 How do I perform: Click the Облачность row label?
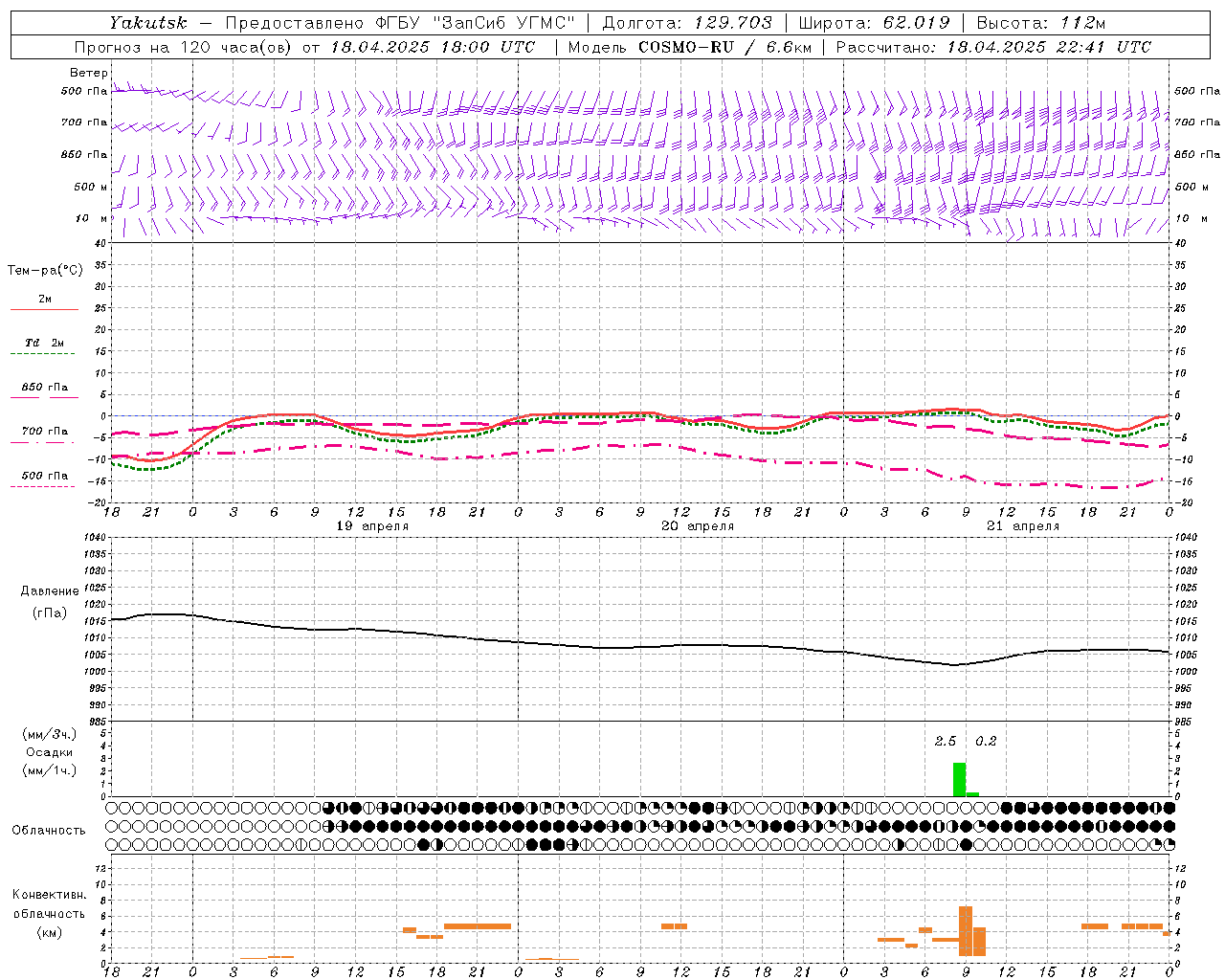point(49,831)
